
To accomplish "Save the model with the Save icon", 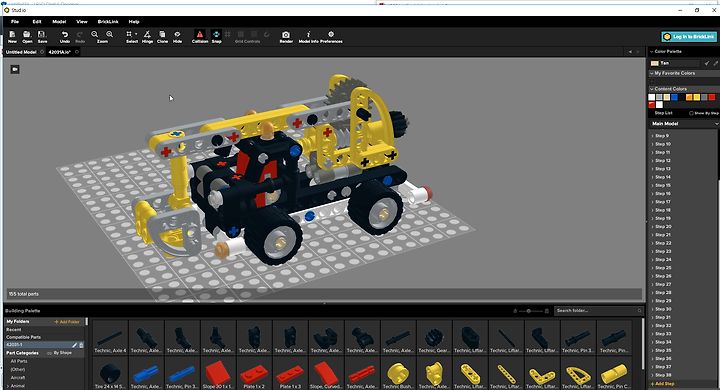I will click(42, 36).
